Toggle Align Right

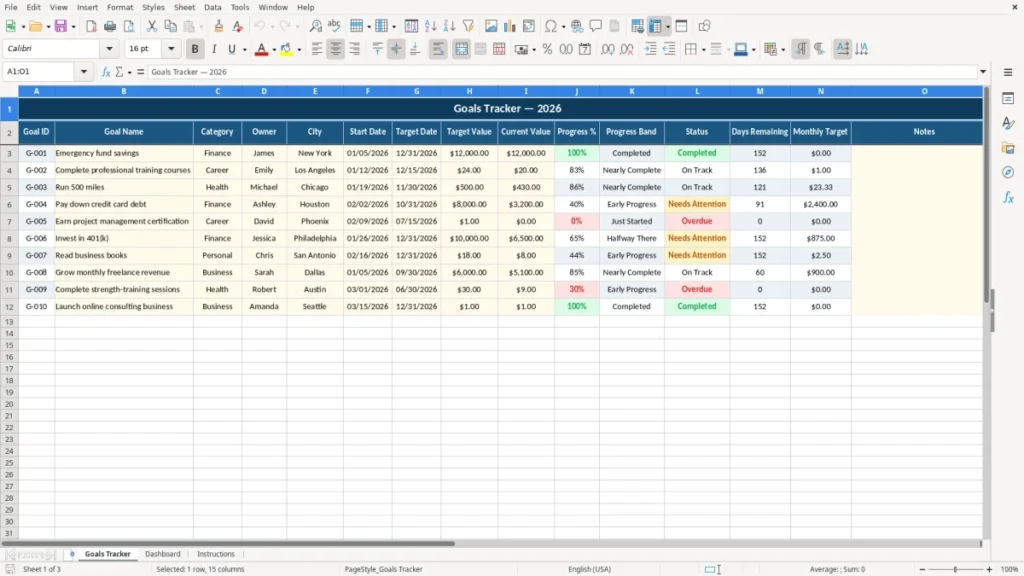[355, 49]
